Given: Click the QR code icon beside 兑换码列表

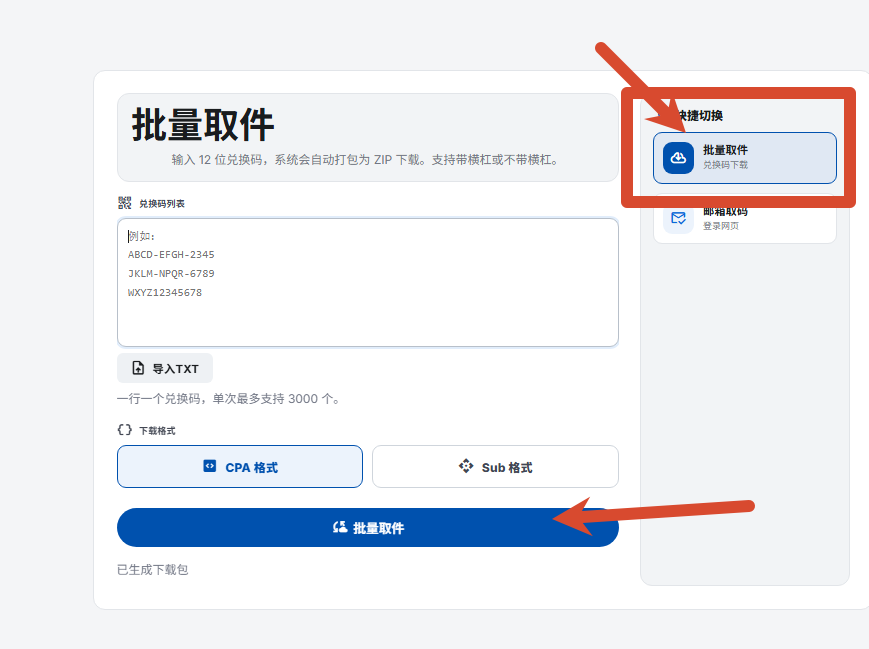Looking at the screenshot, I should click(125, 203).
